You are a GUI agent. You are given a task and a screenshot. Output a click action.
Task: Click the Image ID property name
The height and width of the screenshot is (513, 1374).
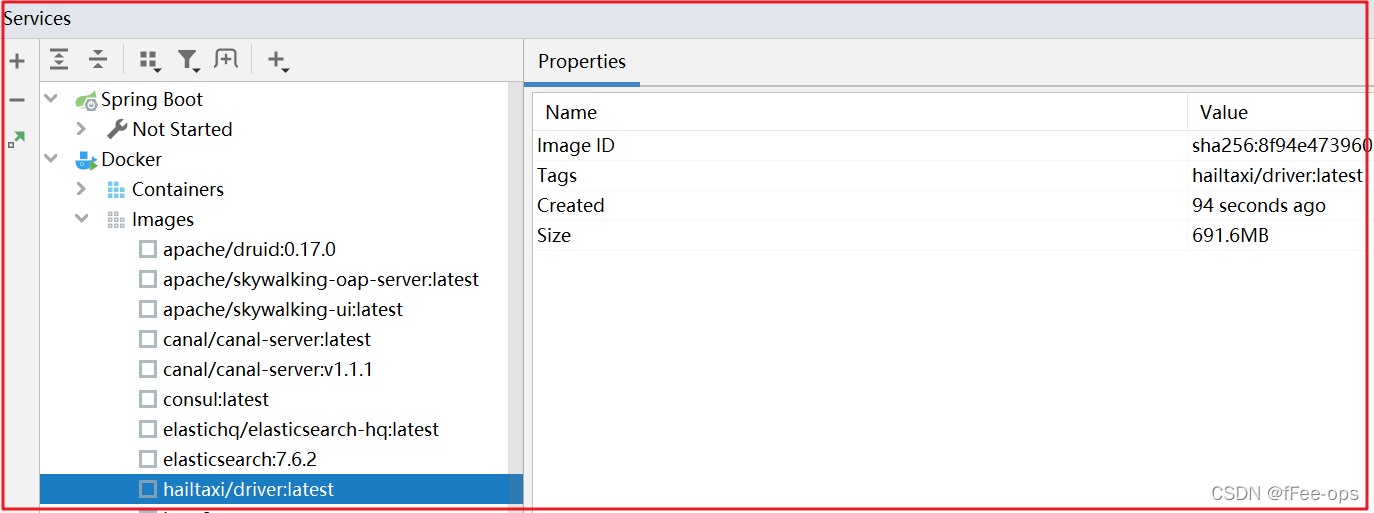pos(576,145)
